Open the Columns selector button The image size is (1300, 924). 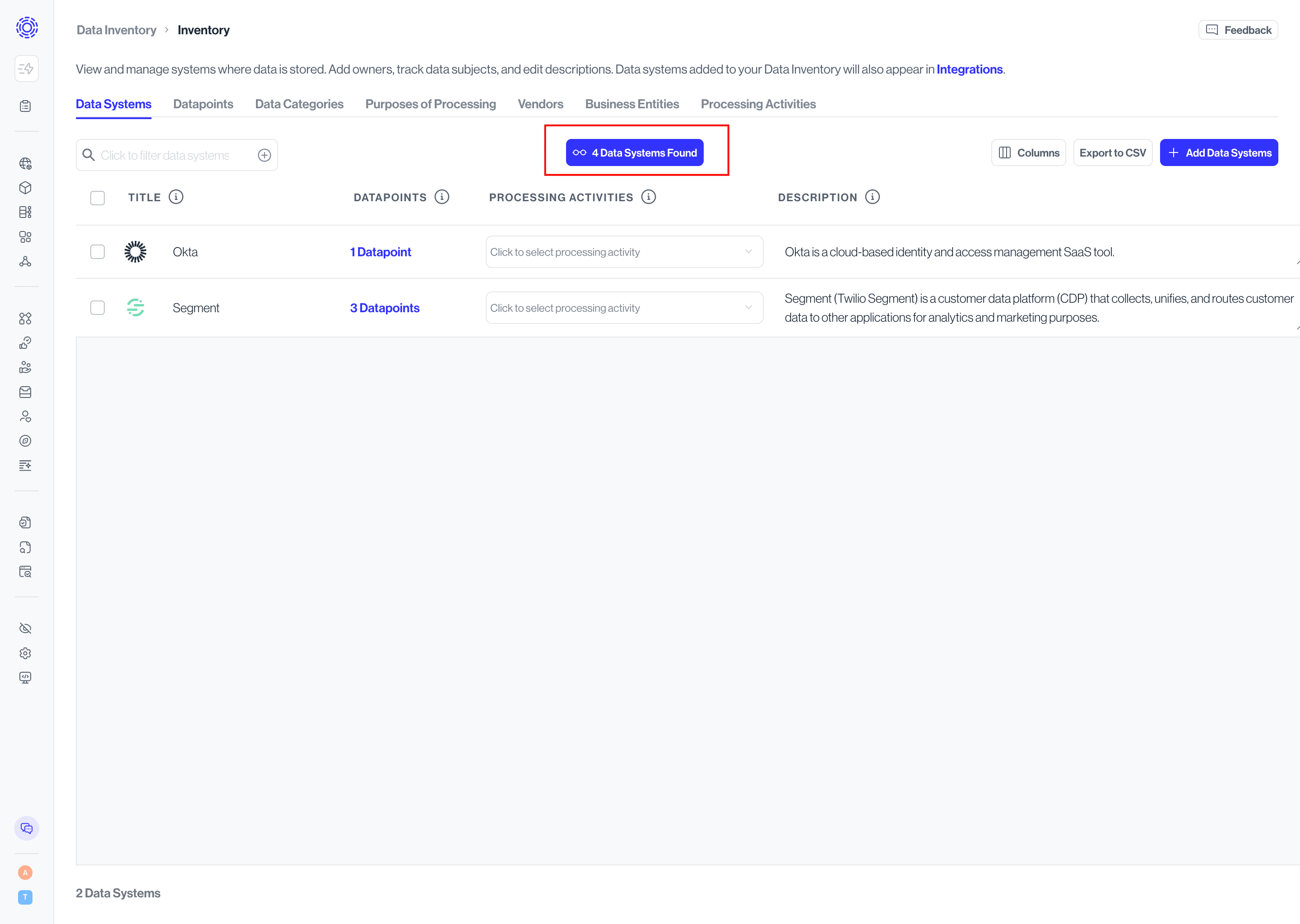click(1028, 153)
